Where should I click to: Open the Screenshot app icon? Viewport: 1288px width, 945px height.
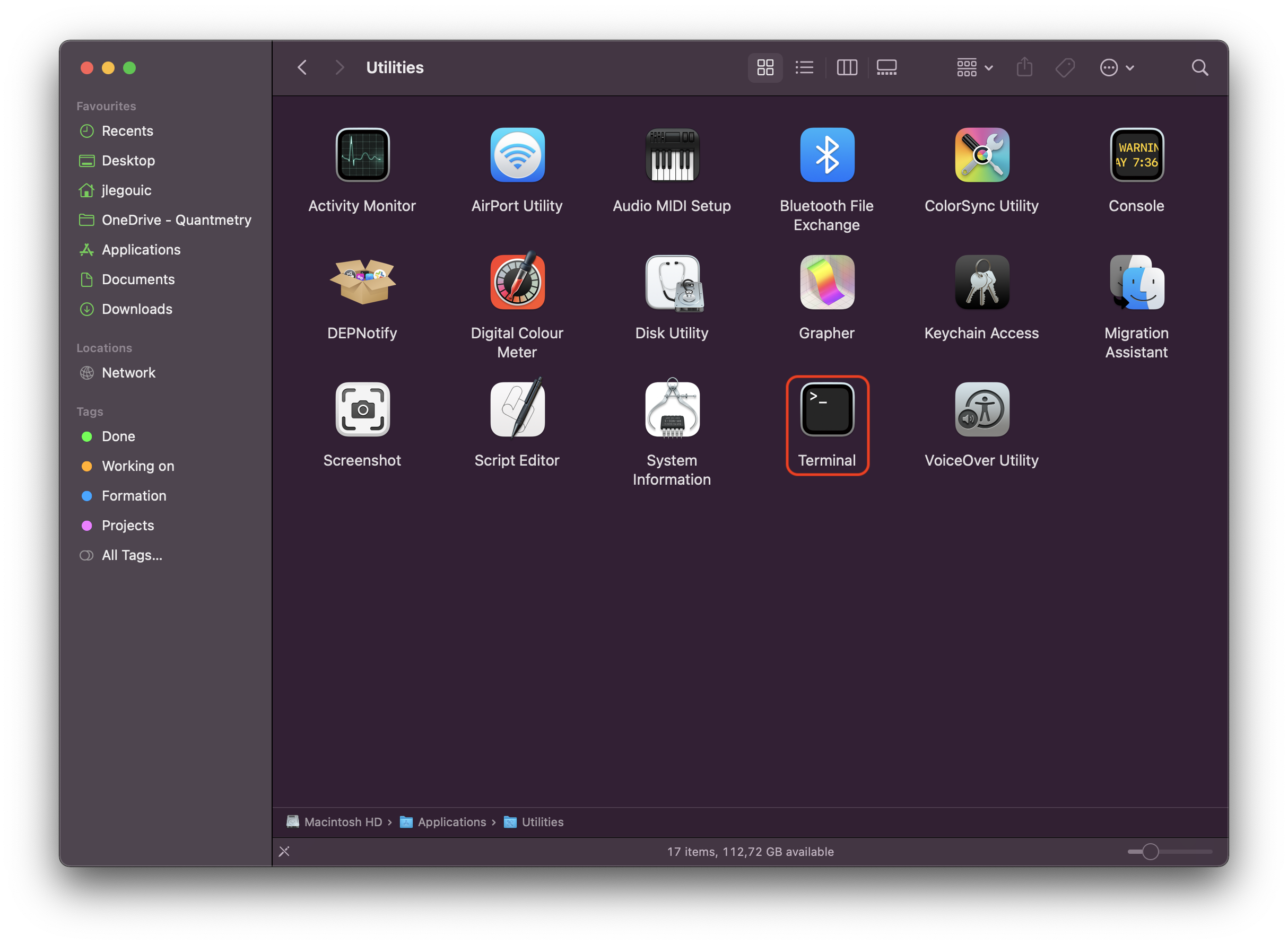click(x=362, y=409)
